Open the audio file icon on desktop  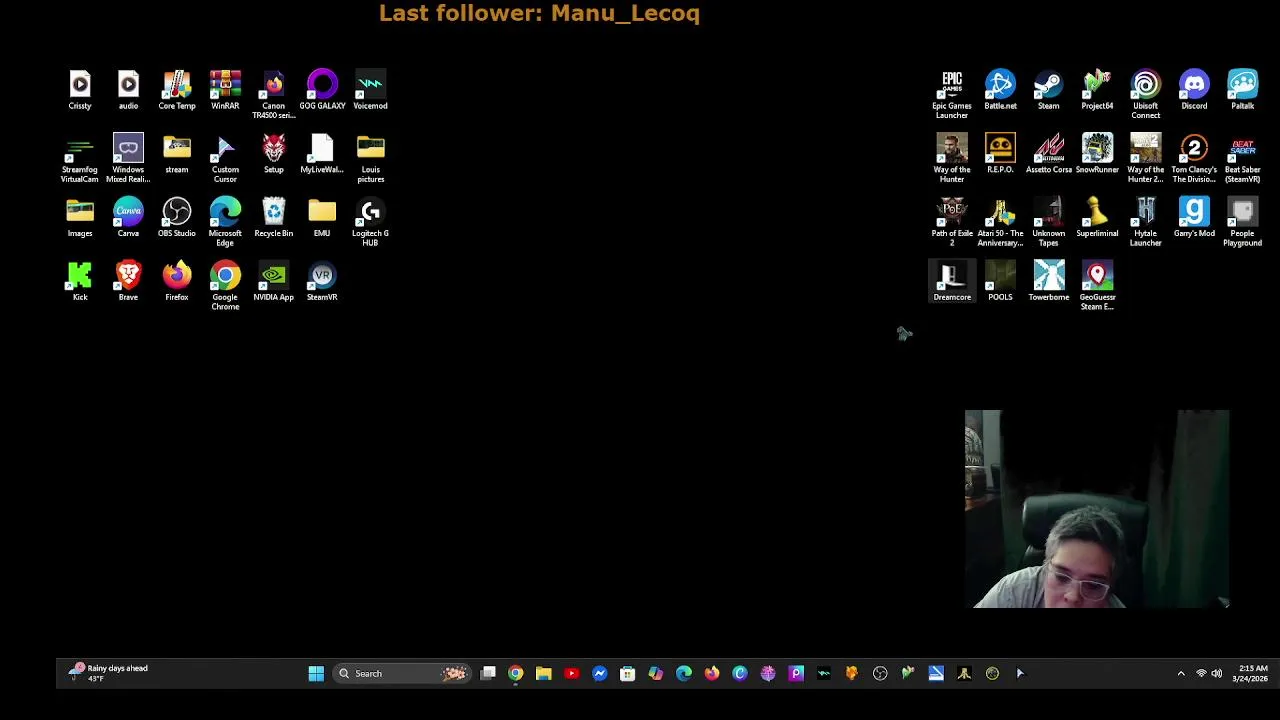click(128, 90)
